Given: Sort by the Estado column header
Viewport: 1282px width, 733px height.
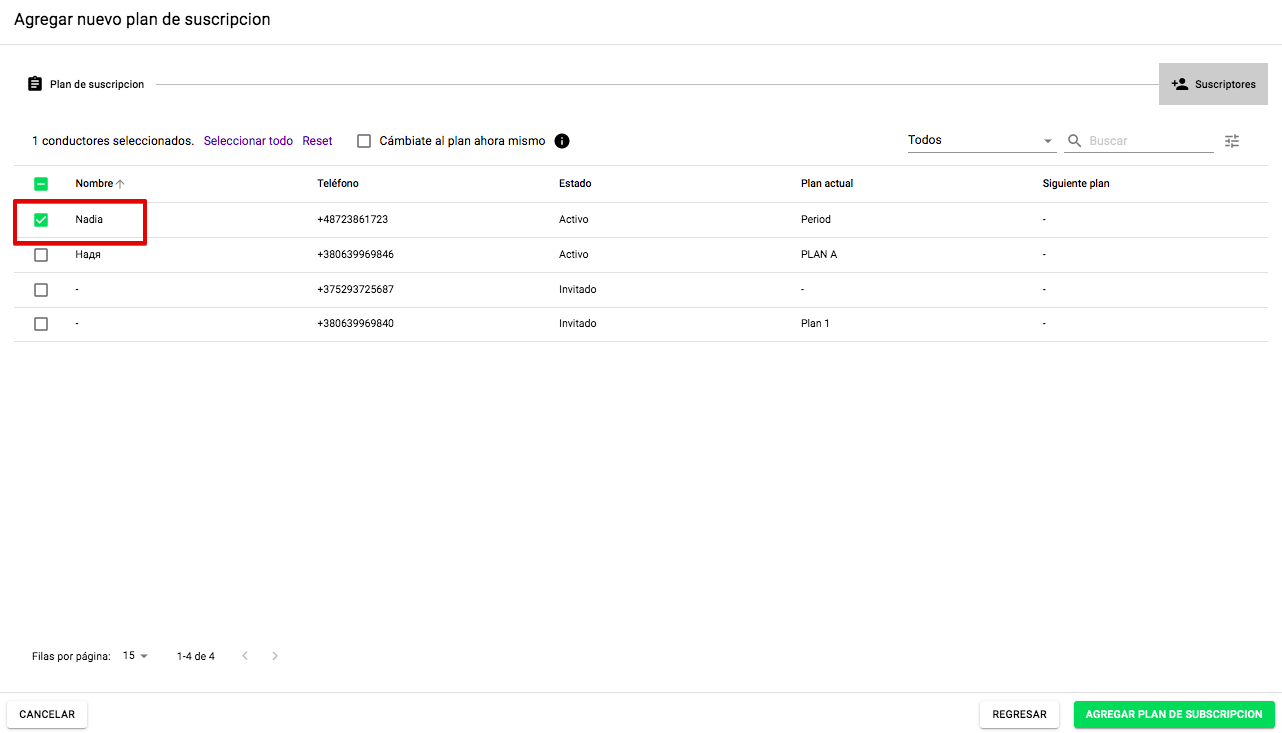Looking at the screenshot, I should pos(575,184).
